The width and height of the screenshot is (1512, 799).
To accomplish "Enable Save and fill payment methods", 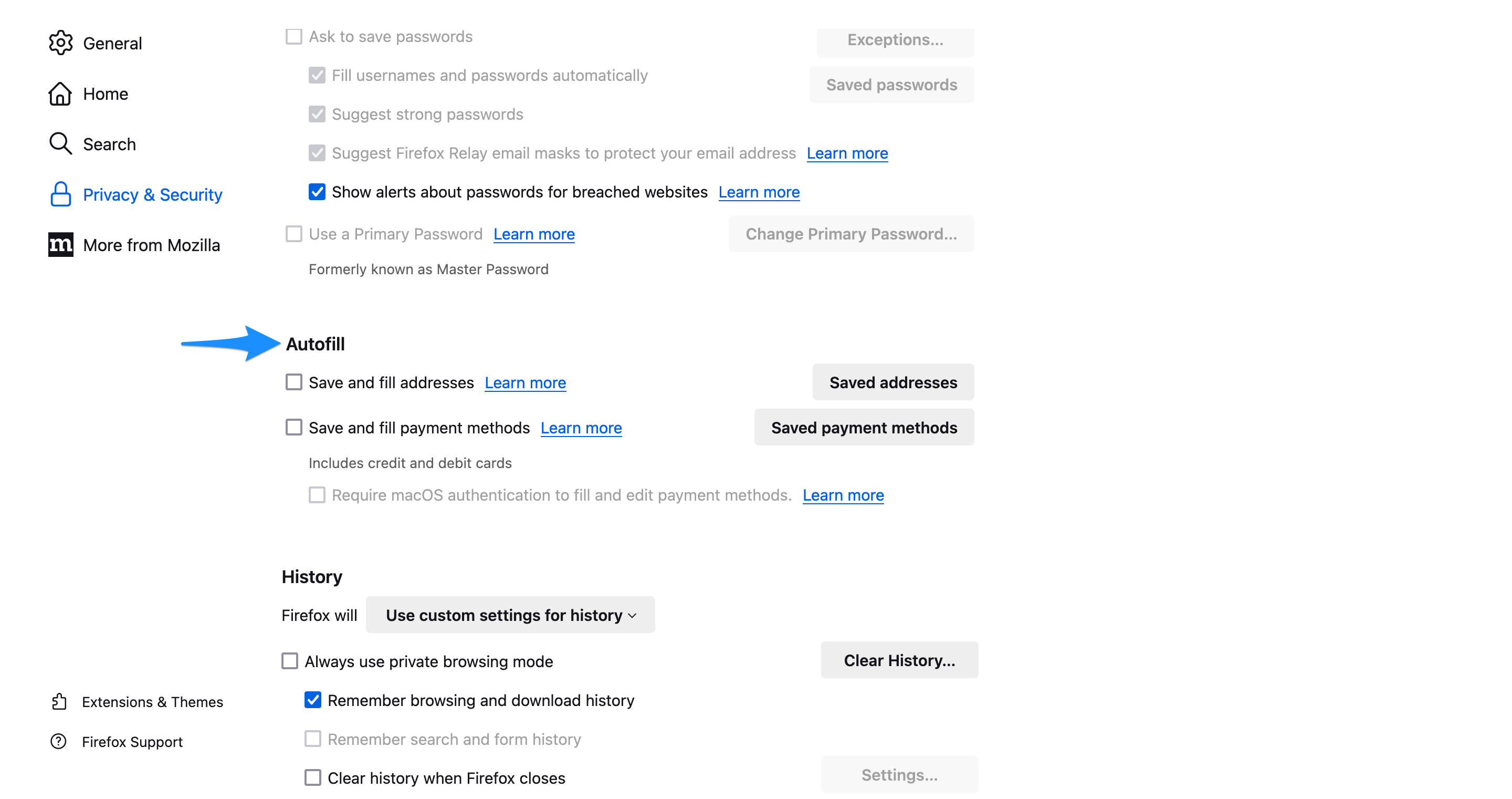I will coord(293,427).
